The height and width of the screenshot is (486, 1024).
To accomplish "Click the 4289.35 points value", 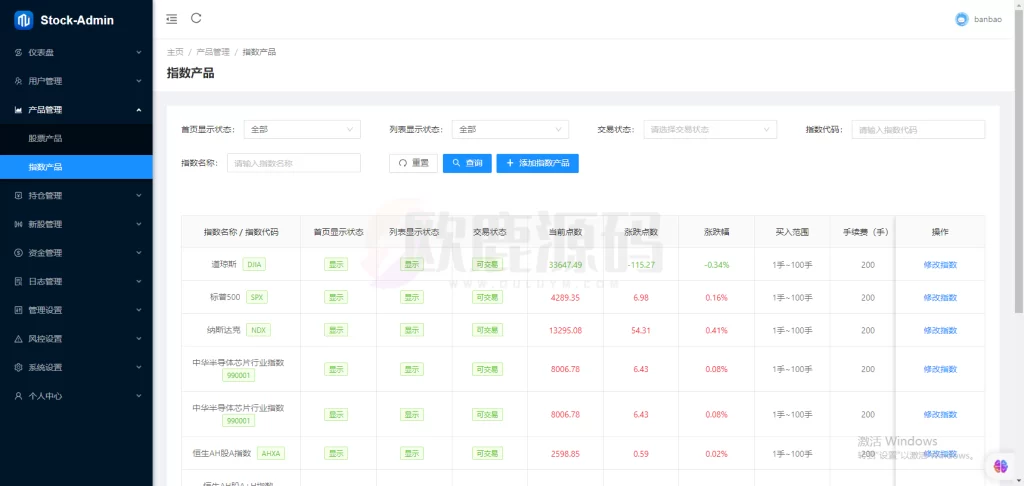I will tap(566, 297).
